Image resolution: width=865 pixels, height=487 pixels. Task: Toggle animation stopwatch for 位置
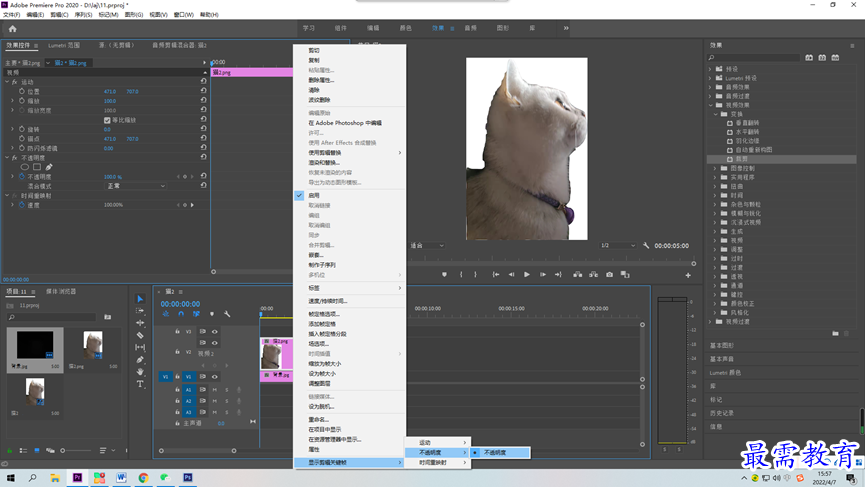22,92
